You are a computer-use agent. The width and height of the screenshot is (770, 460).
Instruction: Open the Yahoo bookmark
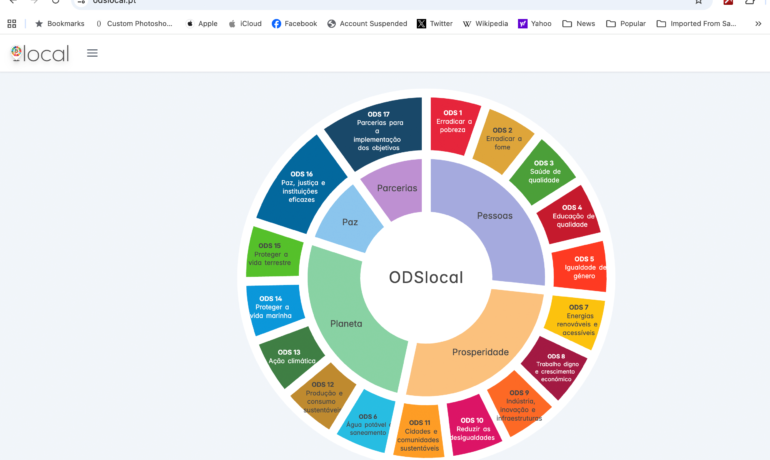click(534, 23)
